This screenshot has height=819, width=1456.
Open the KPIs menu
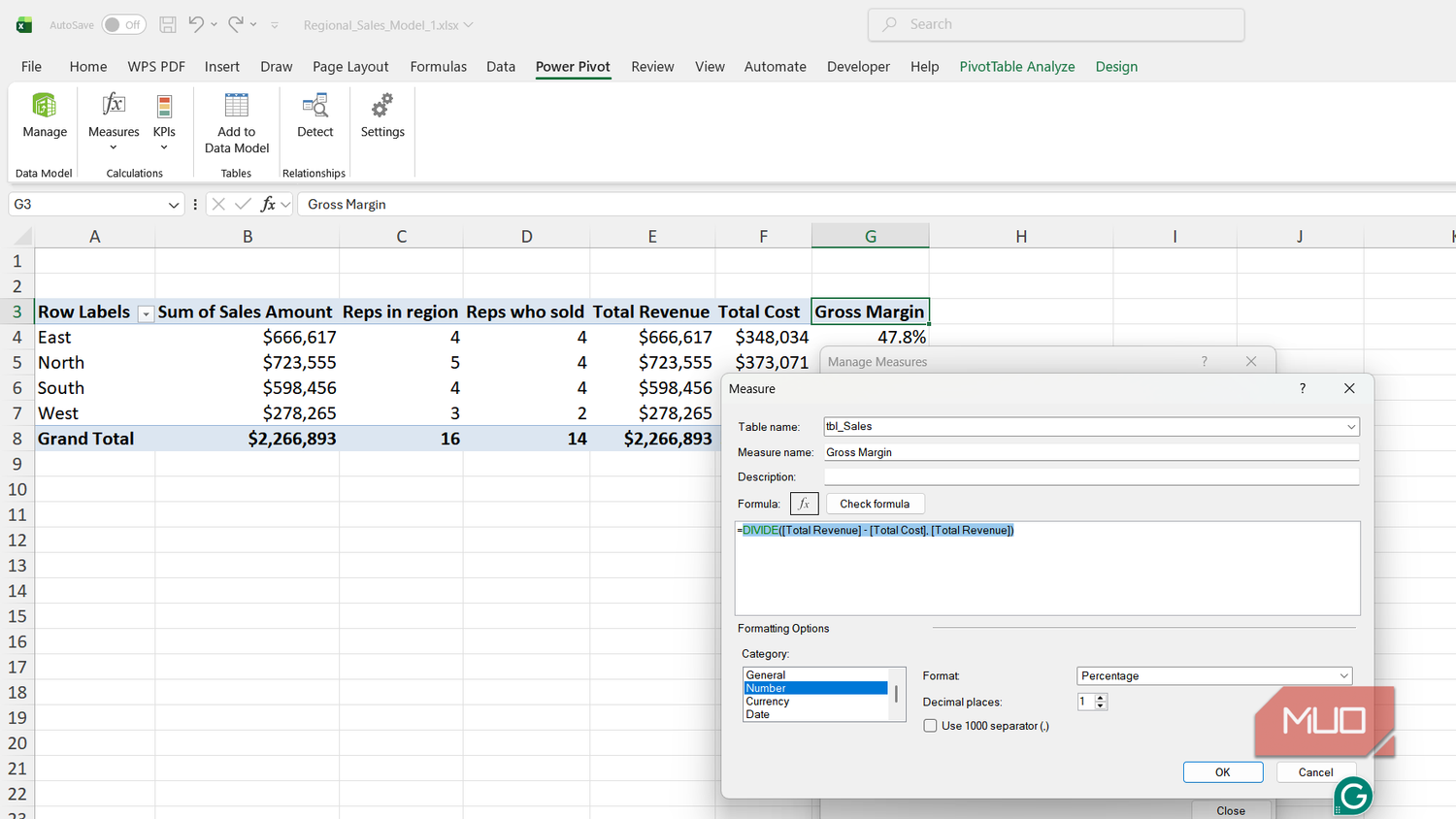tap(164, 121)
